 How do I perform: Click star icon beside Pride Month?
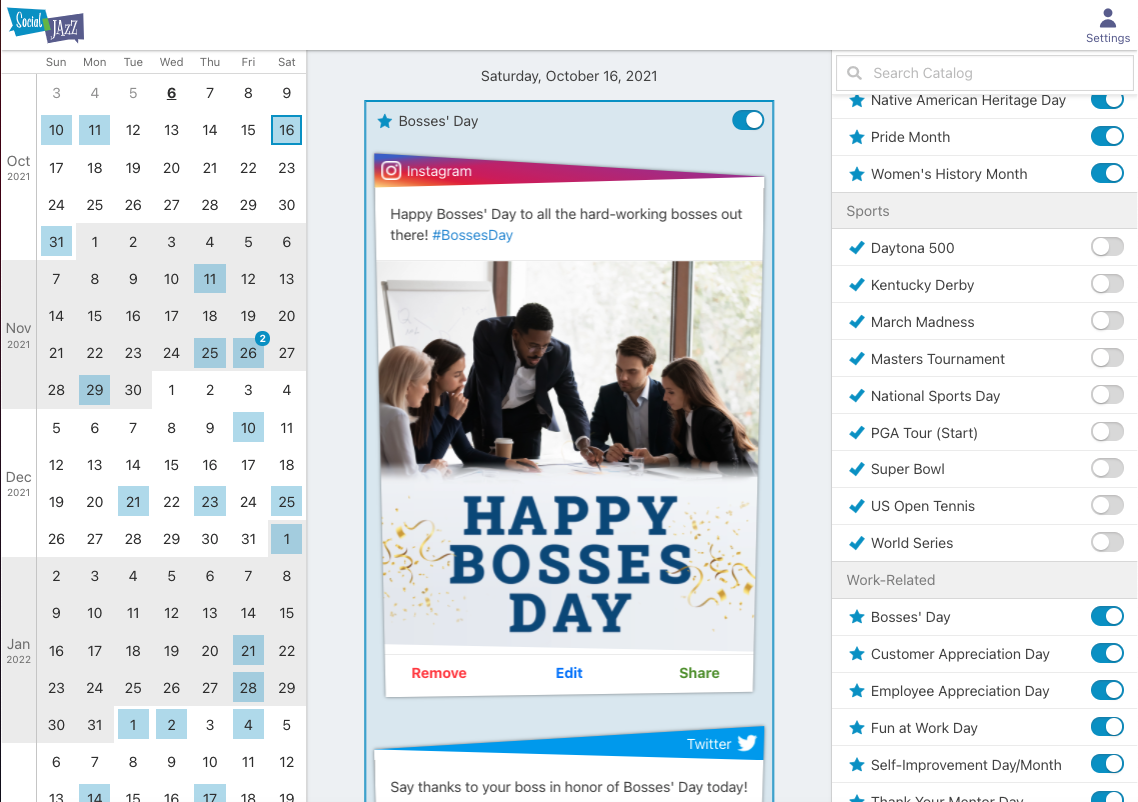[x=856, y=137]
